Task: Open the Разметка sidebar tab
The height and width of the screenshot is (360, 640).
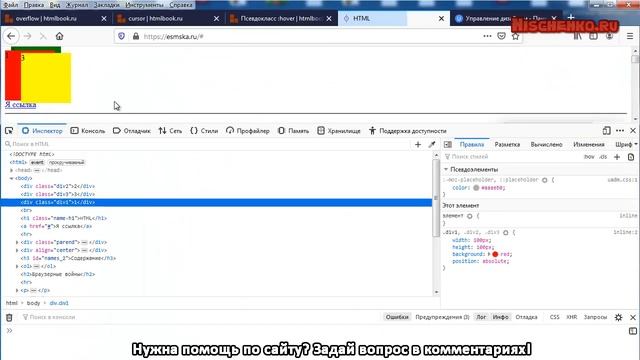Action: (507, 144)
